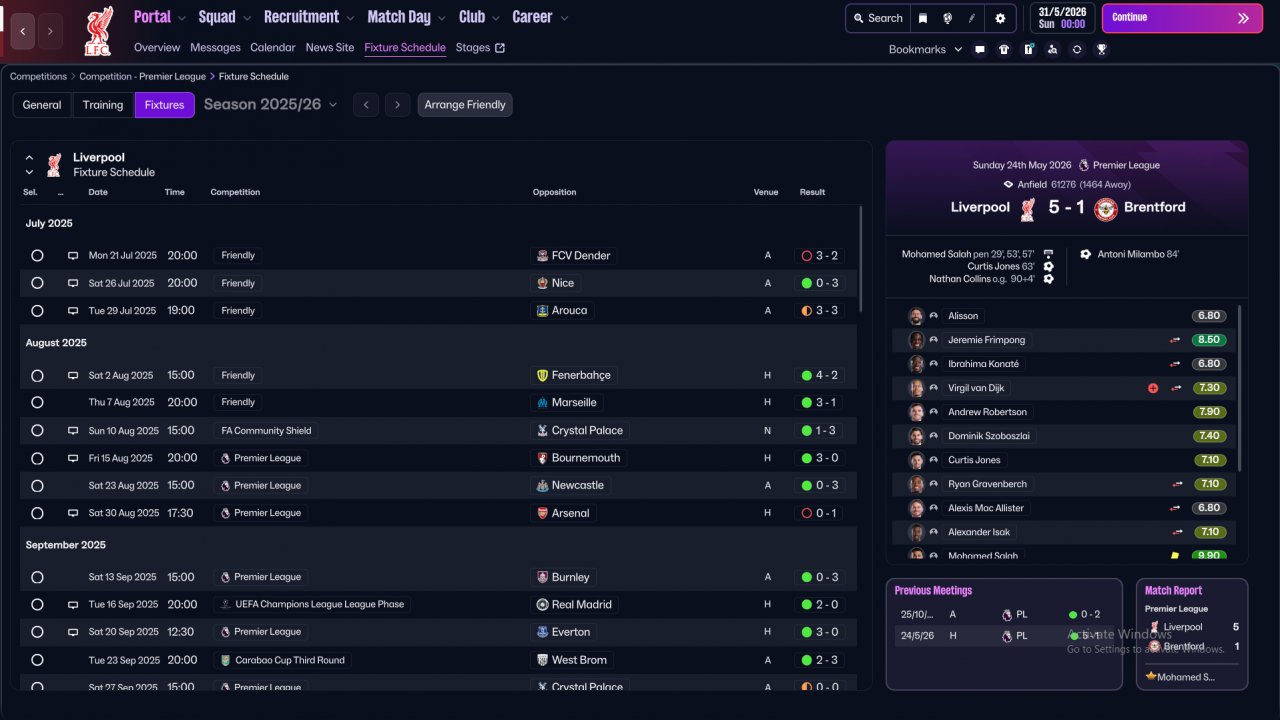Open the shirt squad shortcut icon
The width and height of the screenshot is (1280, 720).
click(x=1004, y=49)
